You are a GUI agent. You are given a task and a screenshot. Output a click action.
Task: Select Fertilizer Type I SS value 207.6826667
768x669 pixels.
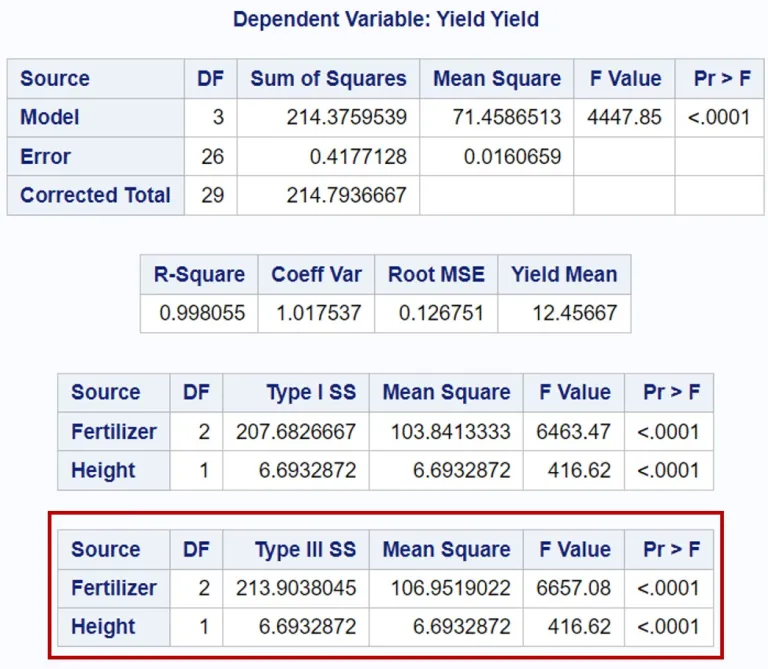[296, 432]
